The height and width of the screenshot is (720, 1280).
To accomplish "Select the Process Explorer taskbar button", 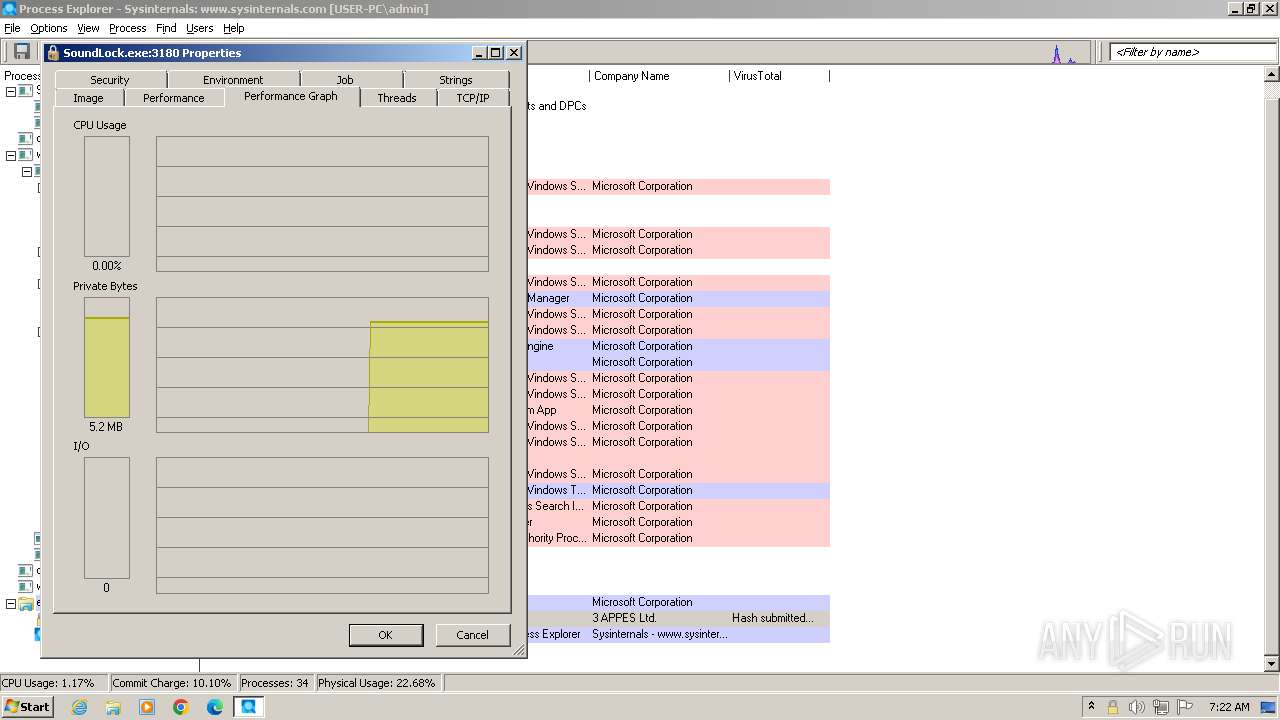I will pos(248,707).
